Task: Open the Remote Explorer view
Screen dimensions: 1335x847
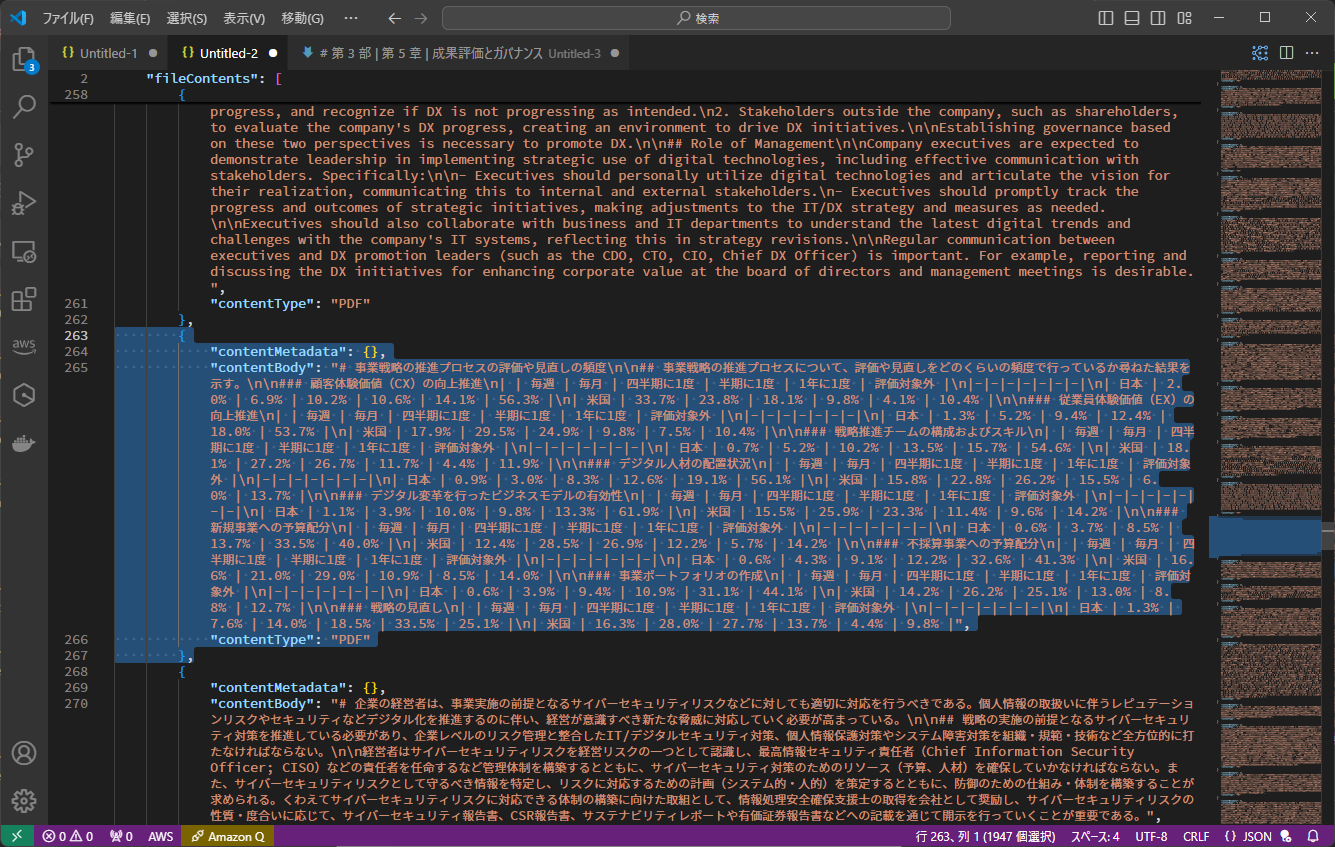Action: point(24,251)
